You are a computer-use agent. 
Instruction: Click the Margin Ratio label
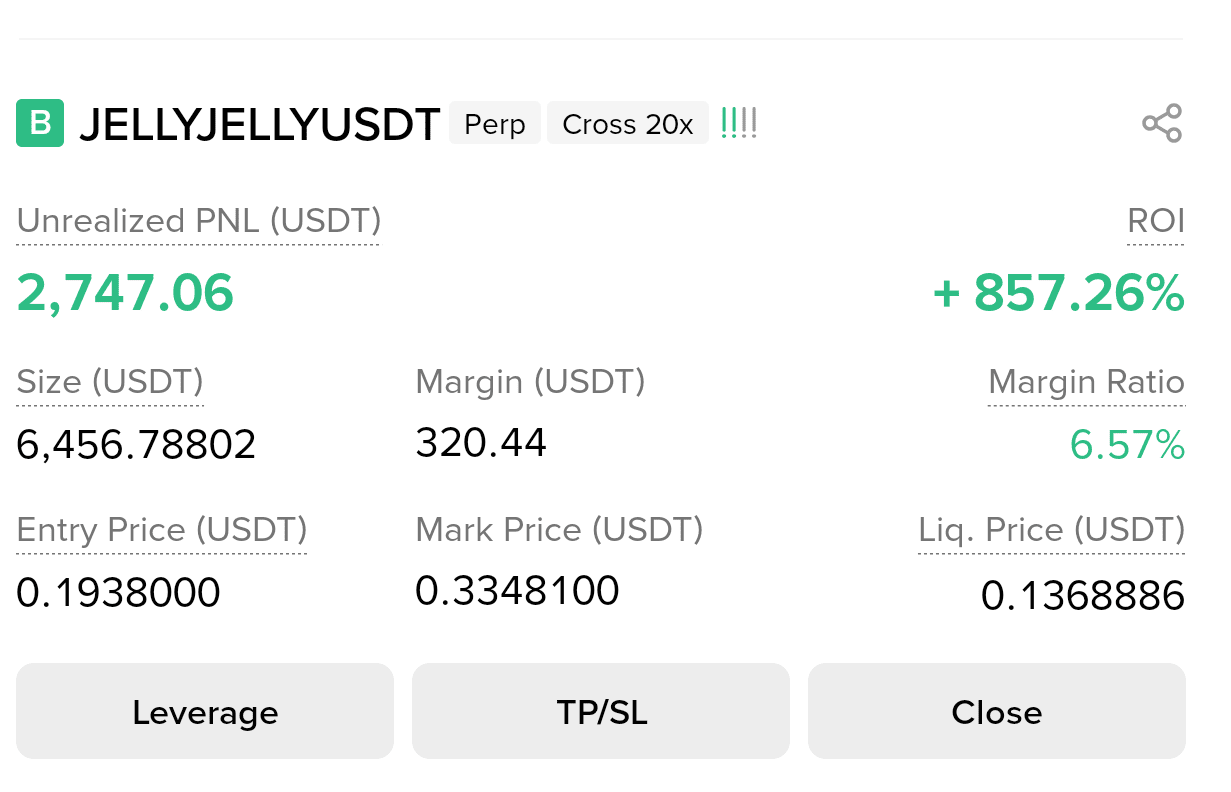click(x=1086, y=382)
